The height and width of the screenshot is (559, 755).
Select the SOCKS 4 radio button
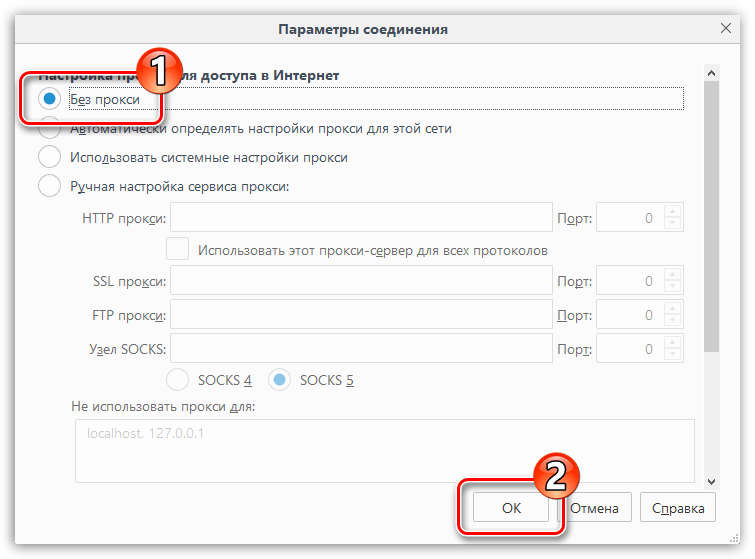tap(178, 380)
